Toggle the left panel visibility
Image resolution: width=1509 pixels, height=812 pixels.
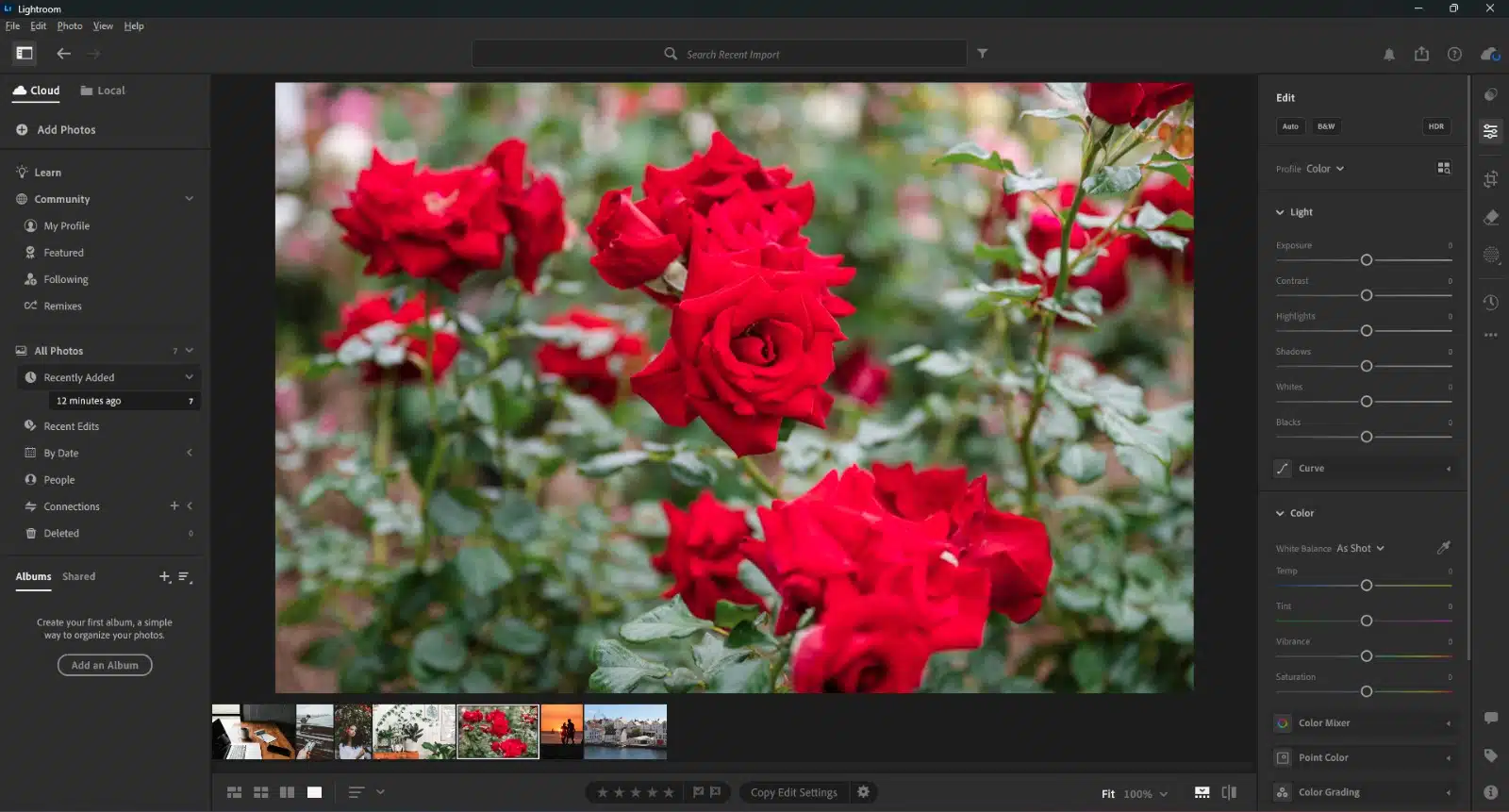(x=25, y=54)
